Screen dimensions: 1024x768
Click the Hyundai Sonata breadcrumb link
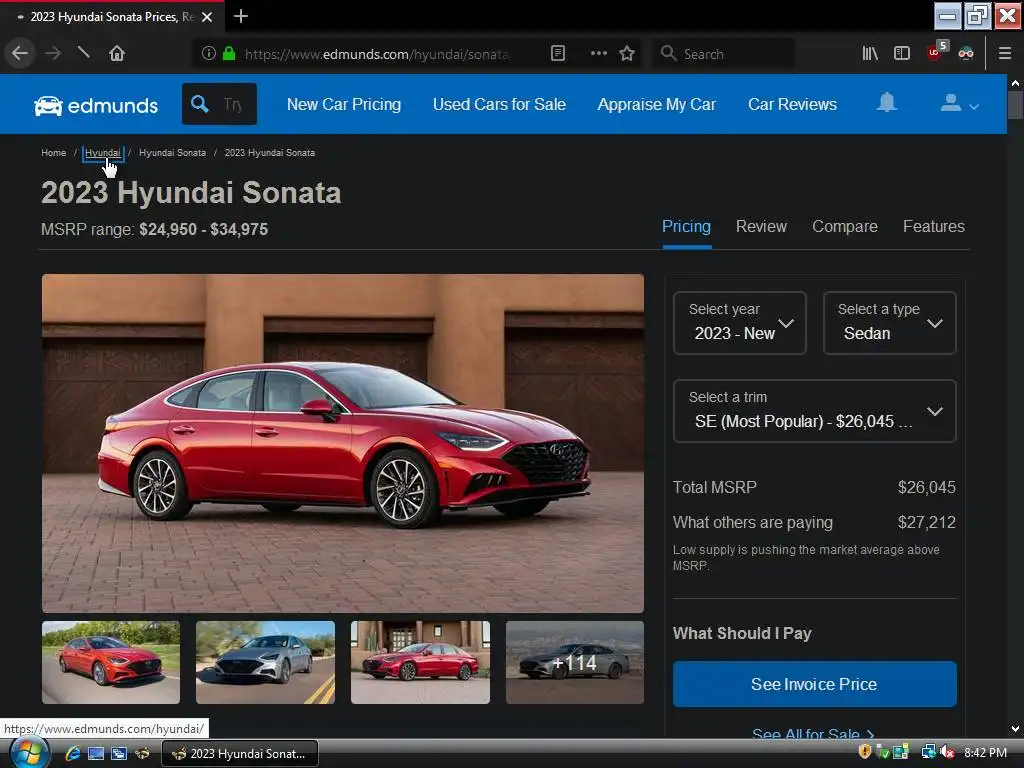pyautogui.click(x=172, y=153)
